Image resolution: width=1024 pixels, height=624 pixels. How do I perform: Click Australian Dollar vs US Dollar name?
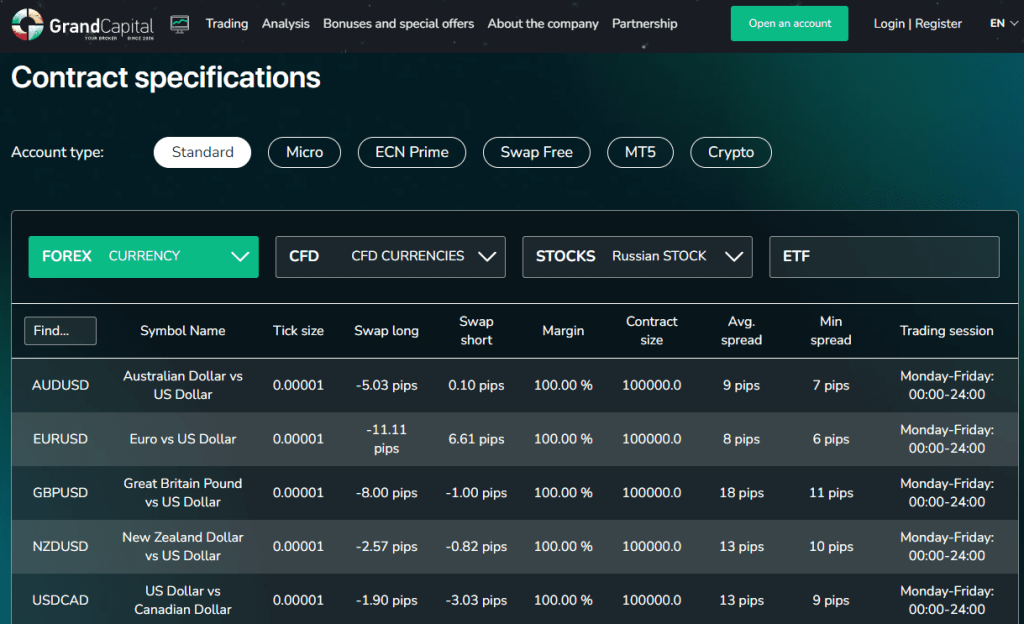tap(183, 385)
